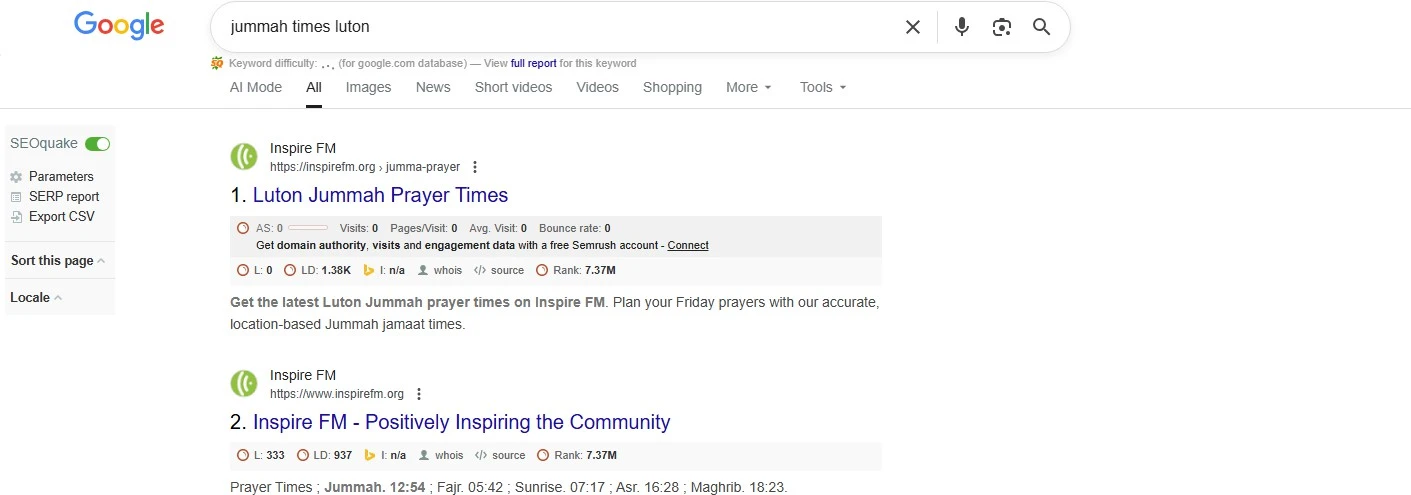Clear the search query with X icon
1411x495 pixels.
[912, 27]
